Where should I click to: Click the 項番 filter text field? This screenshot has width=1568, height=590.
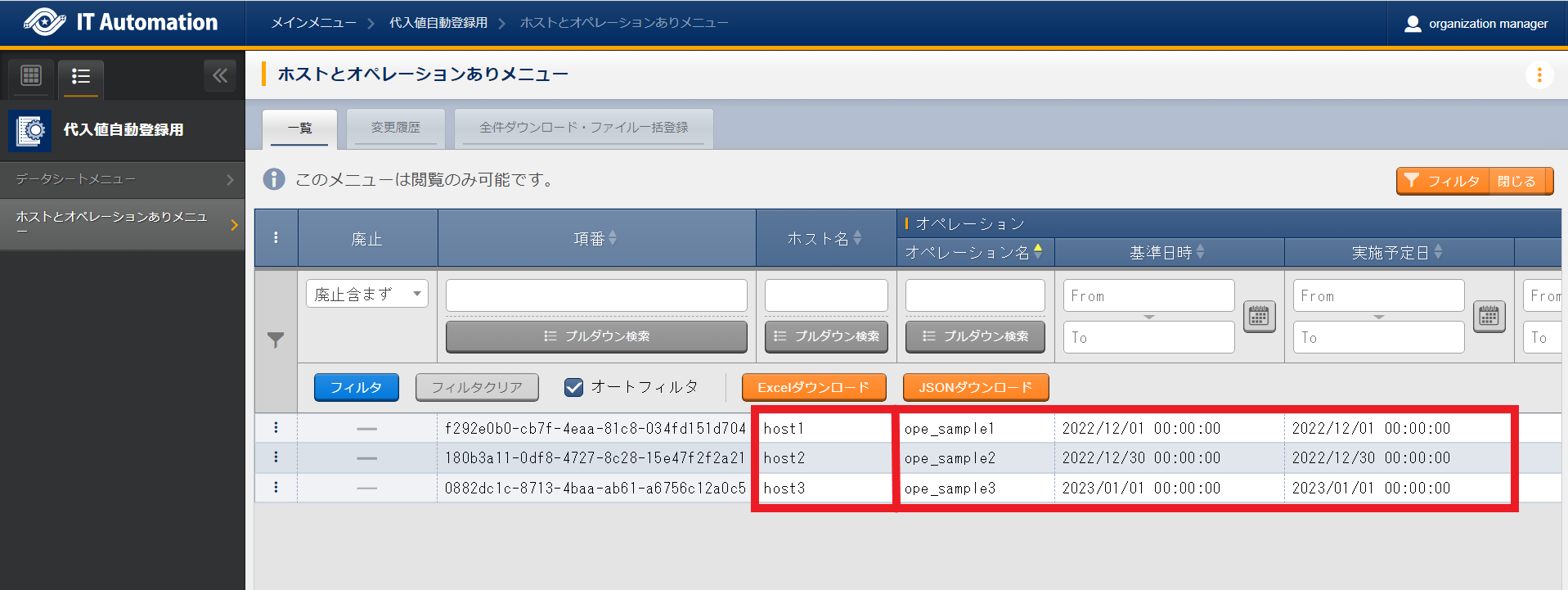[x=595, y=295]
